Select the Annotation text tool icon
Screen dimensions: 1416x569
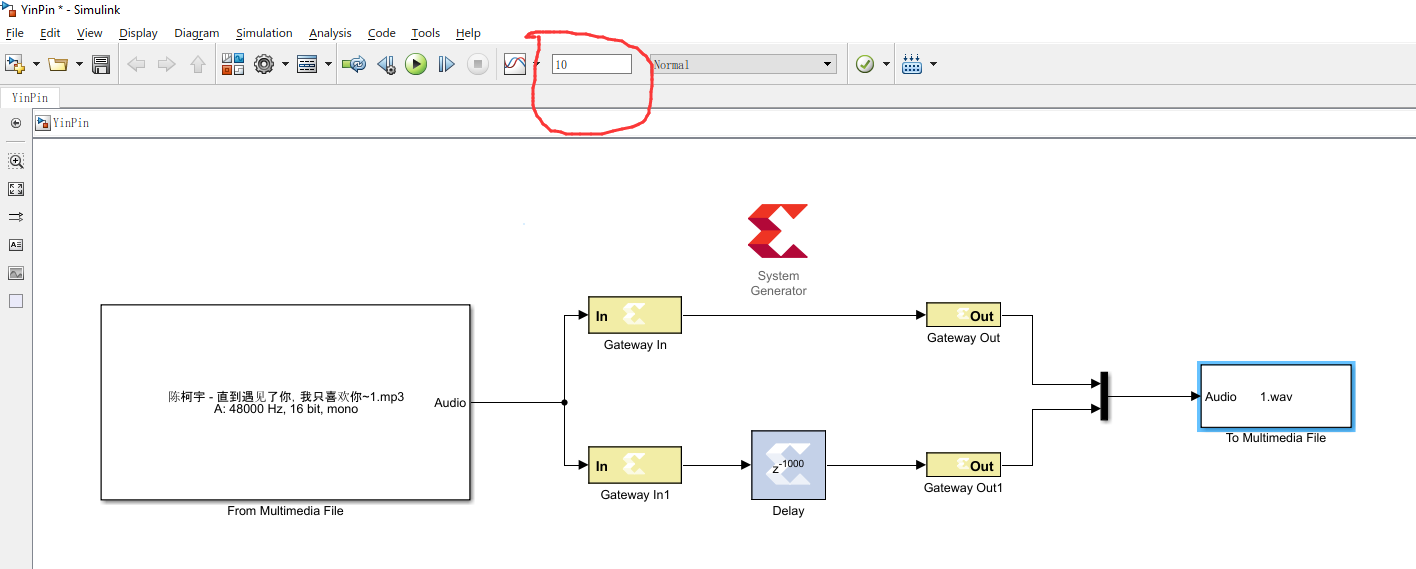[16, 245]
